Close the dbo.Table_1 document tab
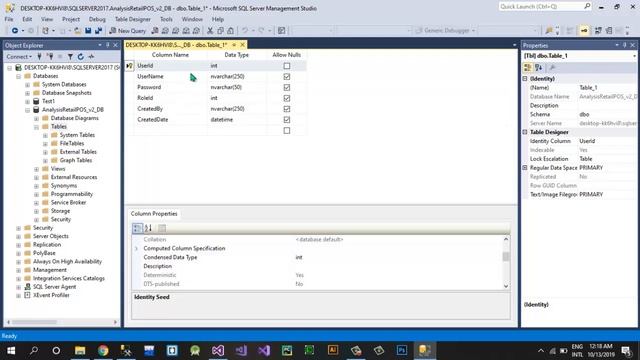 (242, 45)
